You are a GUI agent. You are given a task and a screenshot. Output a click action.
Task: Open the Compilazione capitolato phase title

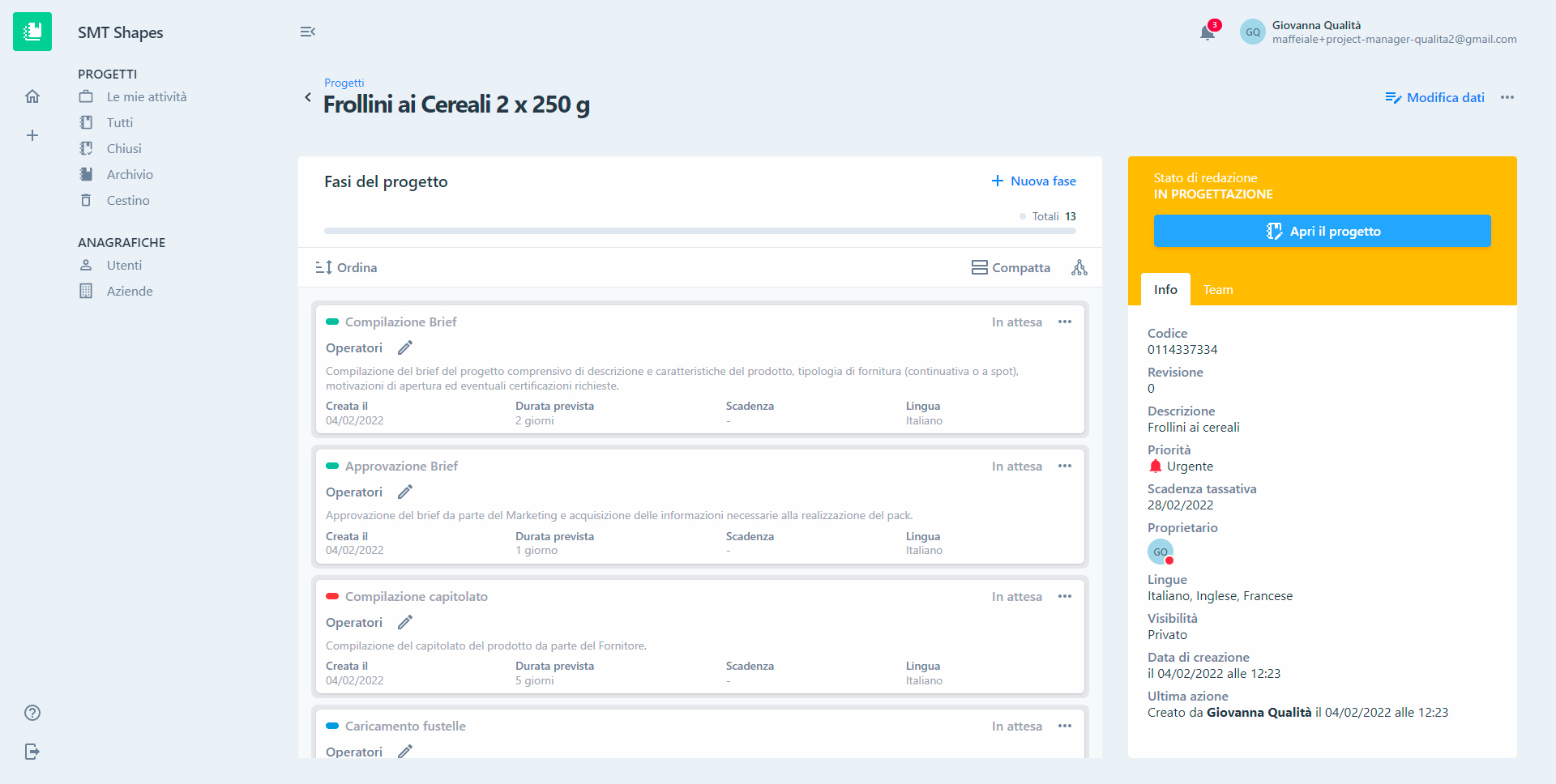417,596
